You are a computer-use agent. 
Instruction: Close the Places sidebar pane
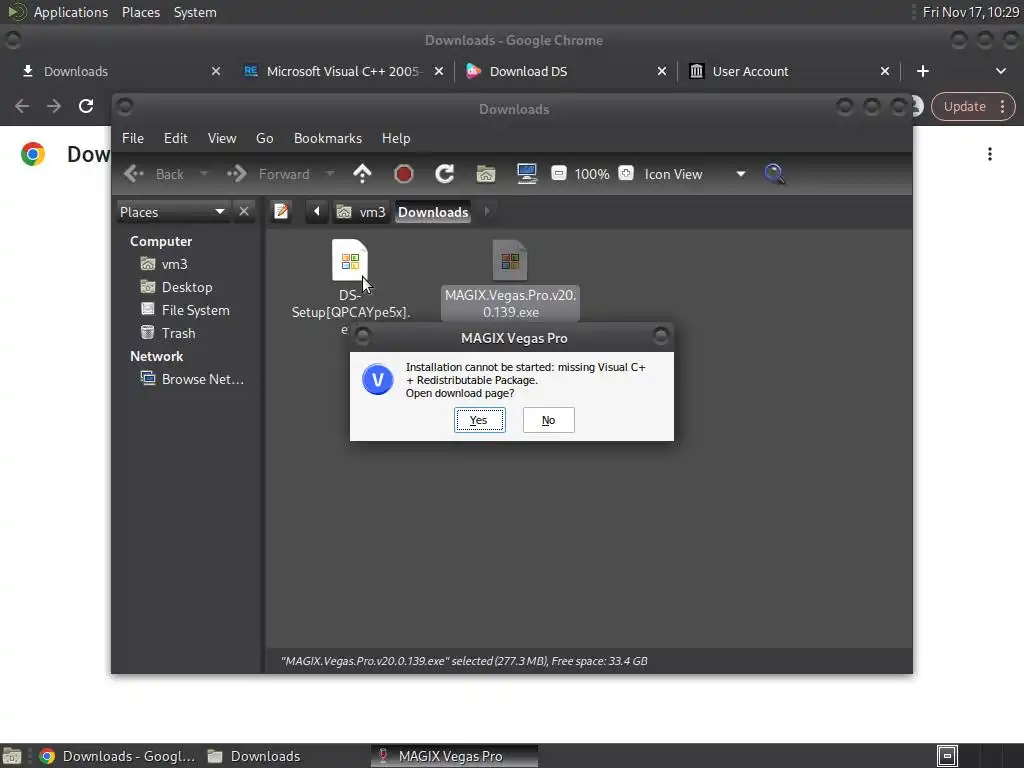point(244,212)
